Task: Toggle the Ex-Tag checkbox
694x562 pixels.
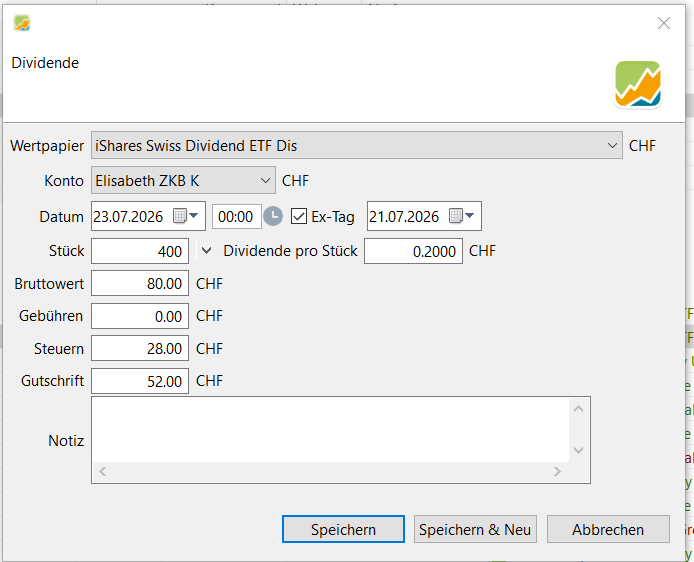Action: 299,216
